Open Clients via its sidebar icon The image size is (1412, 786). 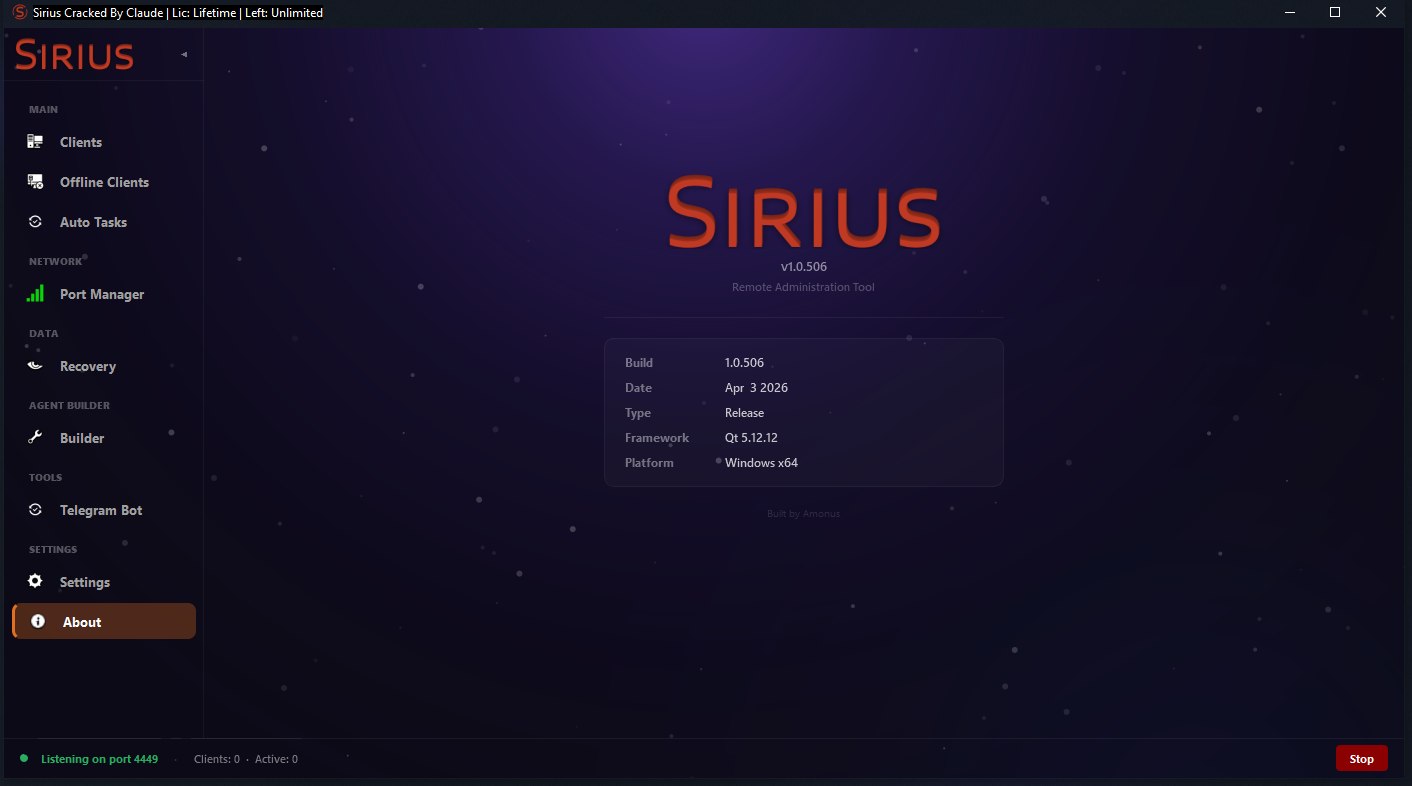tap(35, 142)
